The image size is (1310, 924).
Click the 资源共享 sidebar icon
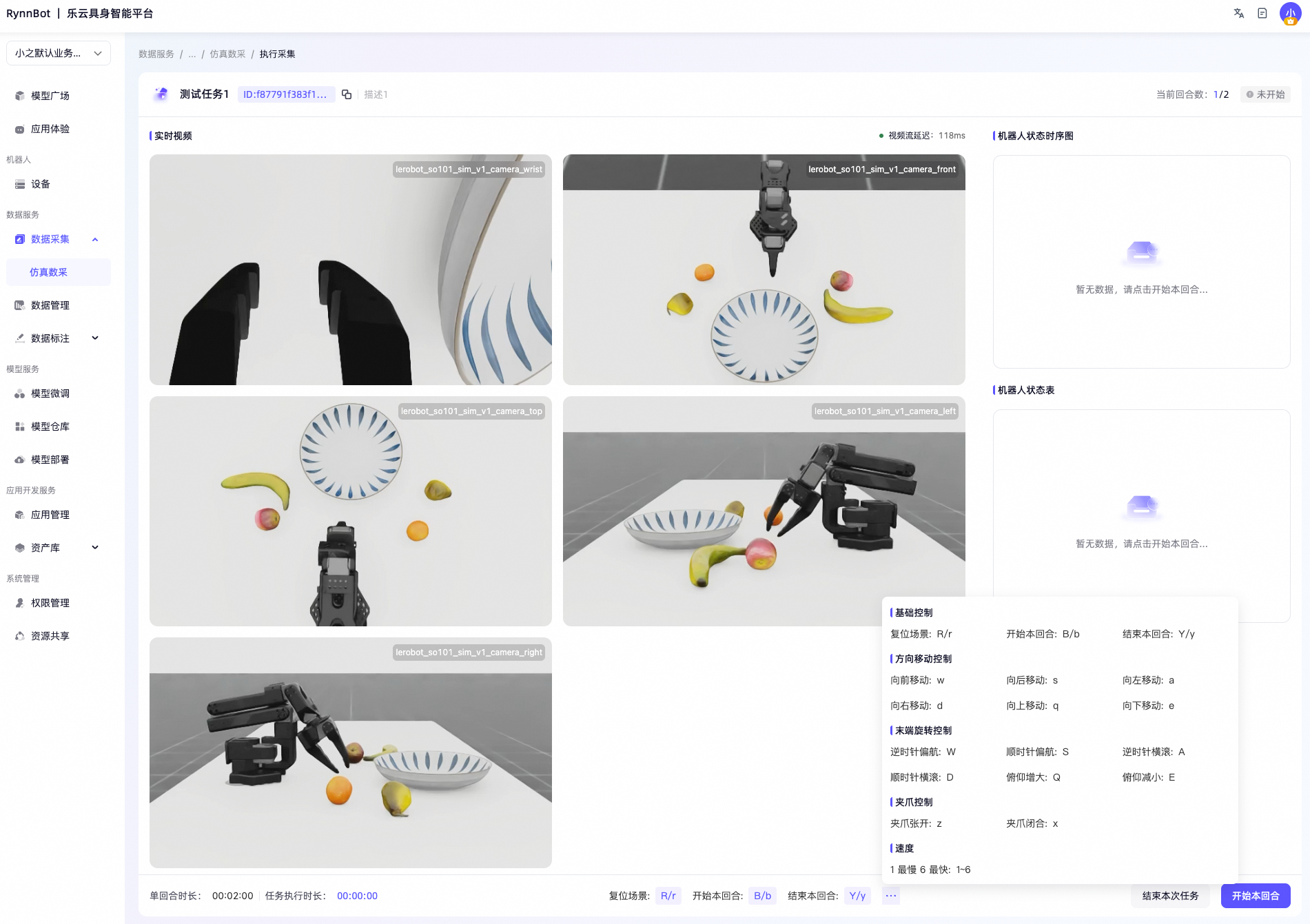(x=20, y=636)
